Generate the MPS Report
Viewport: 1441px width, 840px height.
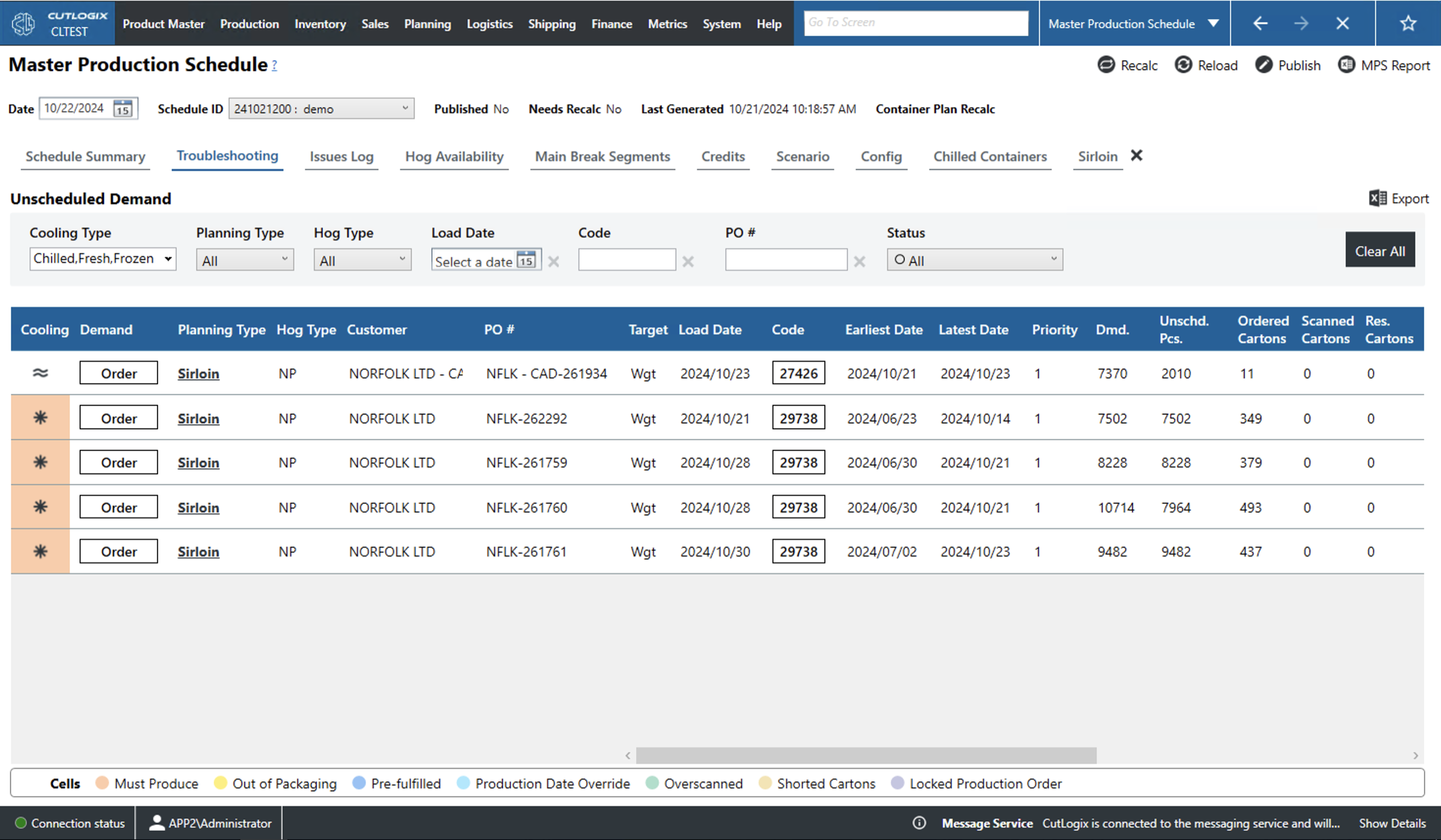click(x=1384, y=65)
